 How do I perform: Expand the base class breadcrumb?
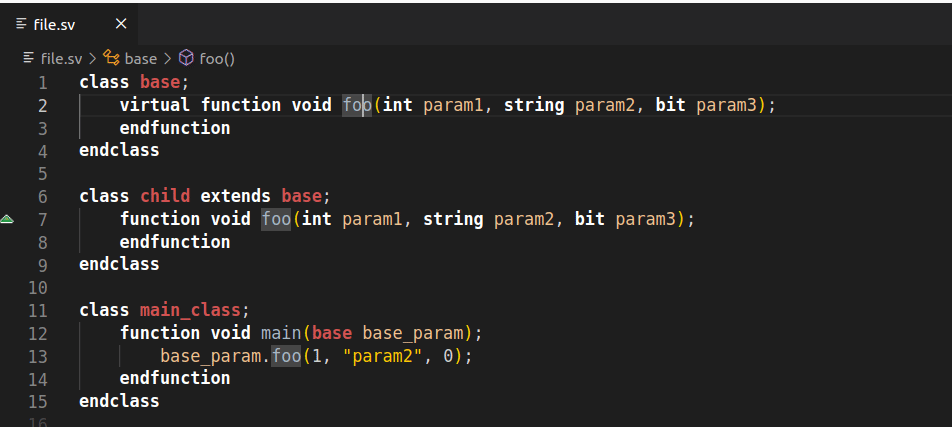pyautogui.click(x=141, y=59)
